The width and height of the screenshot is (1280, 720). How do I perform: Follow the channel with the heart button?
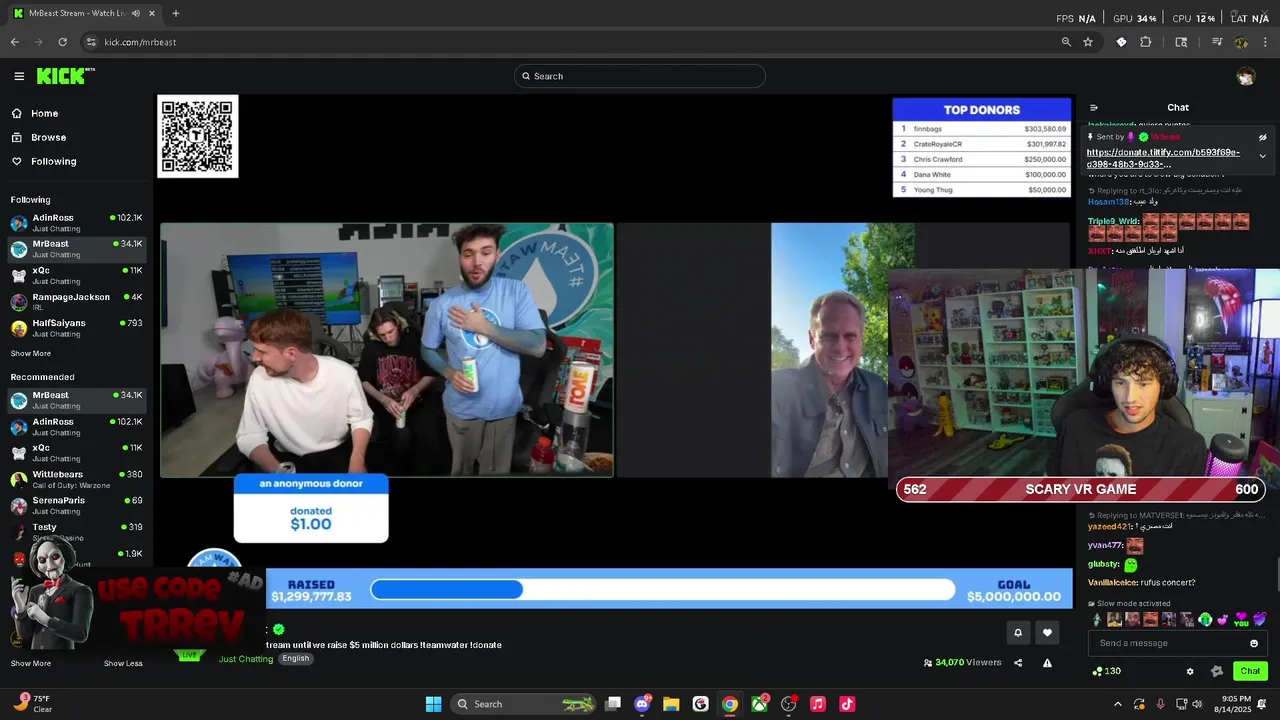[x=1047, y=632]
